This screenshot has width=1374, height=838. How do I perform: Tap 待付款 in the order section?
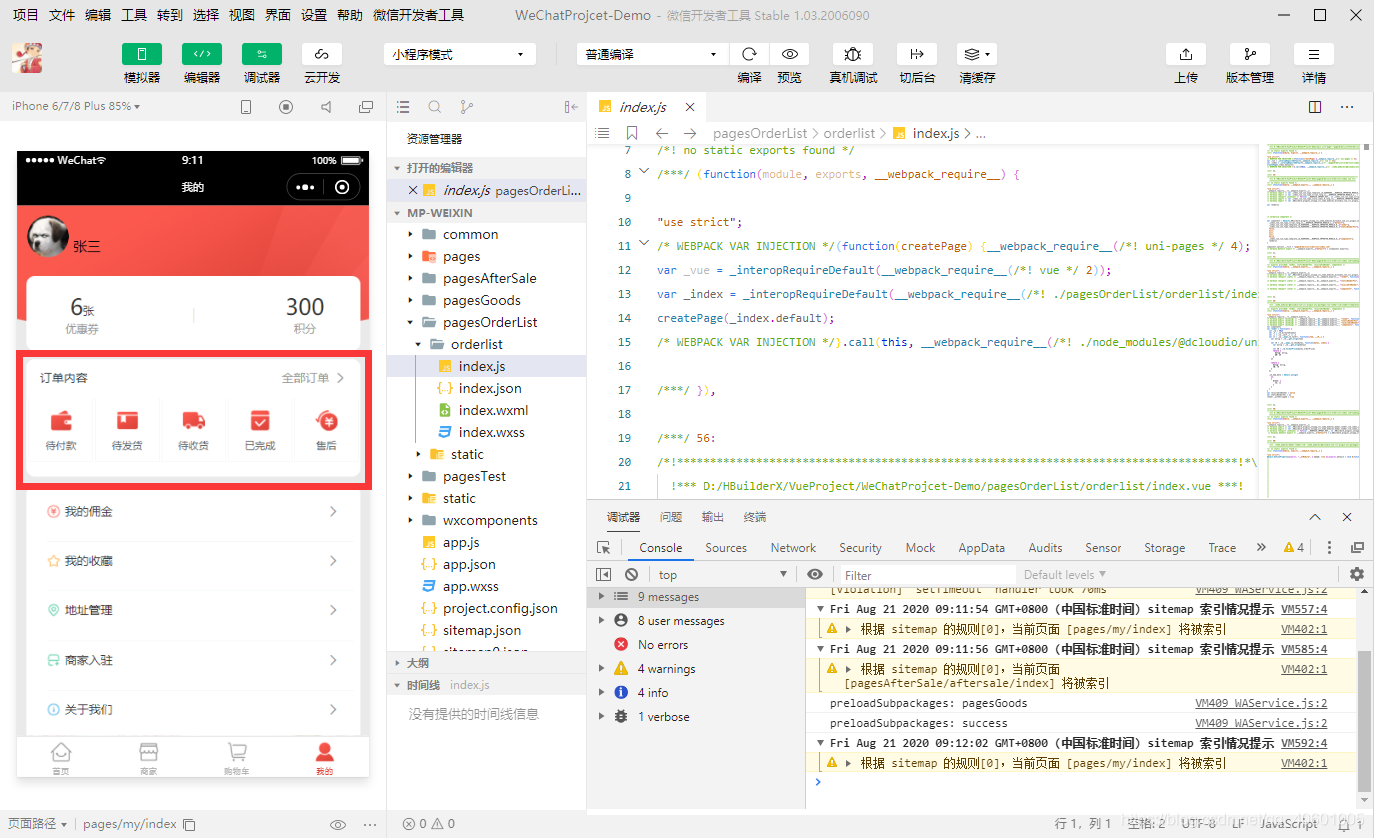(61, 430)
